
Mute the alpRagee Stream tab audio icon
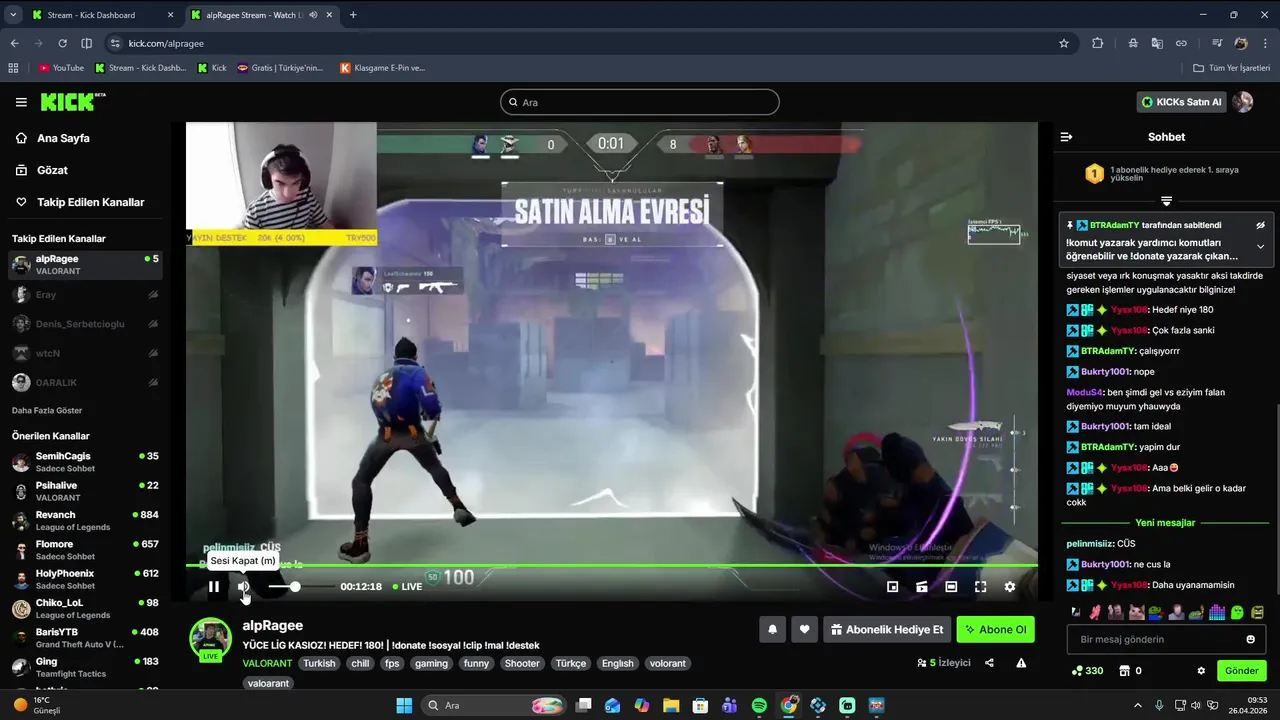(314, 15)
